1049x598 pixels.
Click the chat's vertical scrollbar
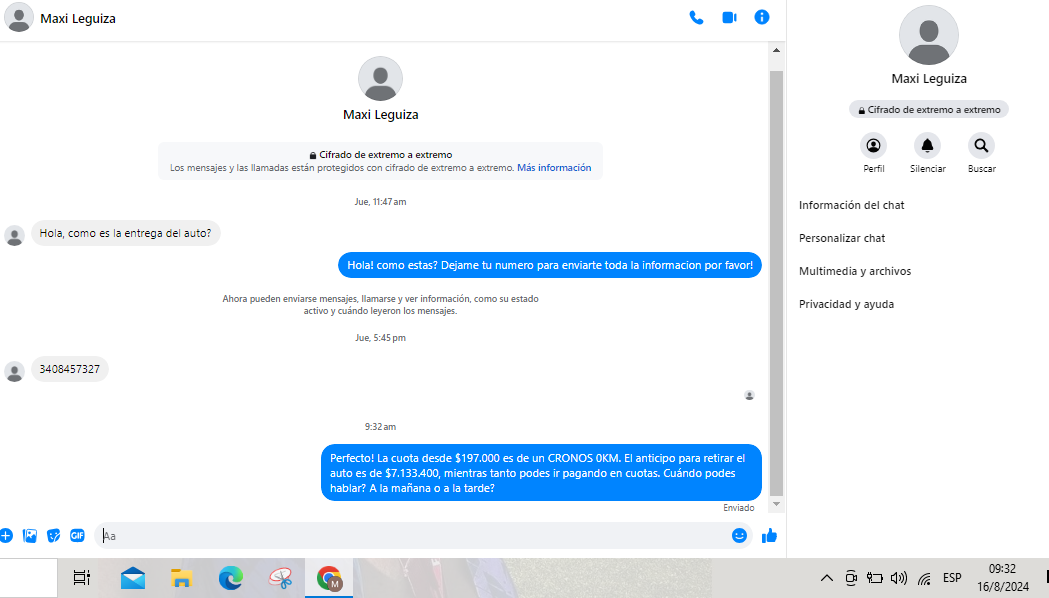click(x=776, y=280)
